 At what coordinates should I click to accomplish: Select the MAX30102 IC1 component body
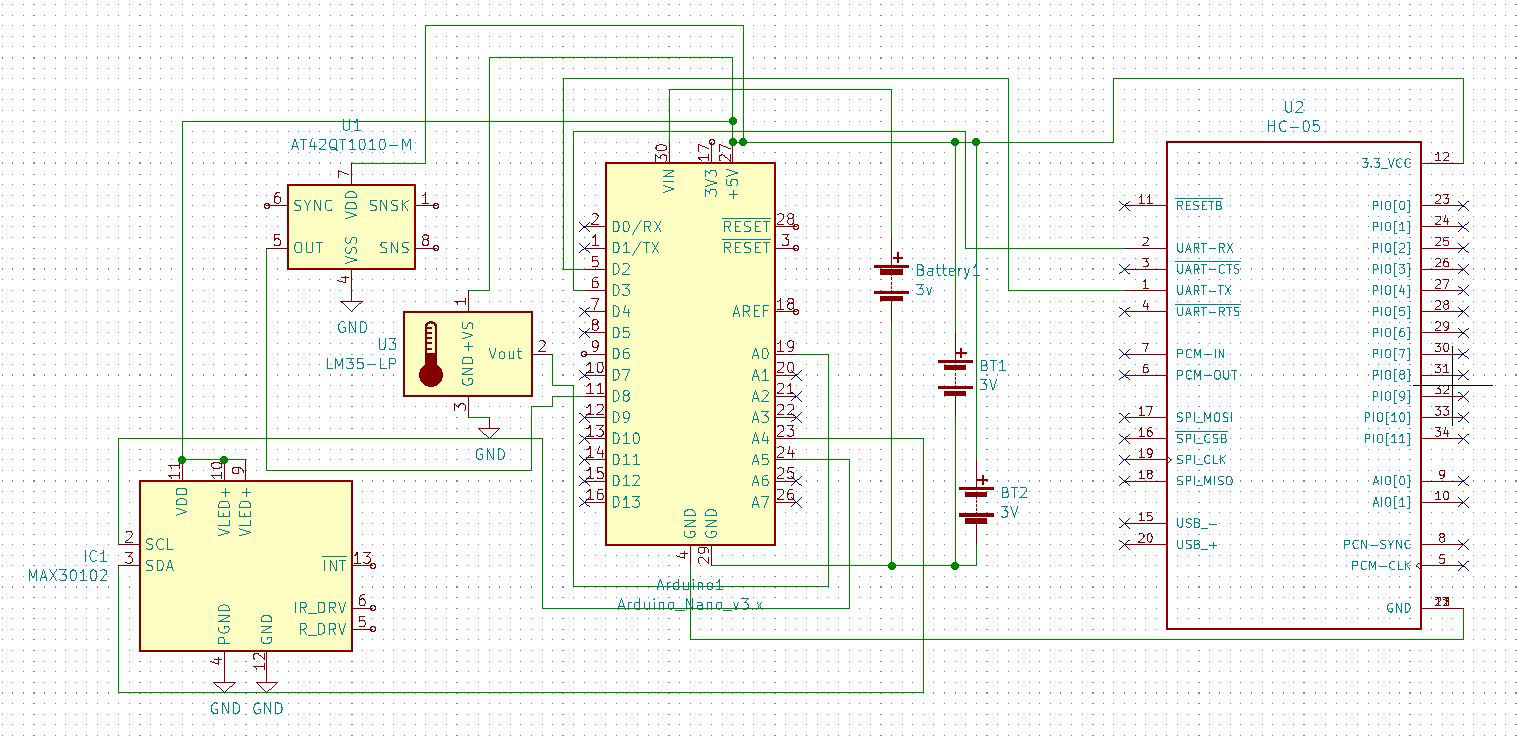(246, 566)
